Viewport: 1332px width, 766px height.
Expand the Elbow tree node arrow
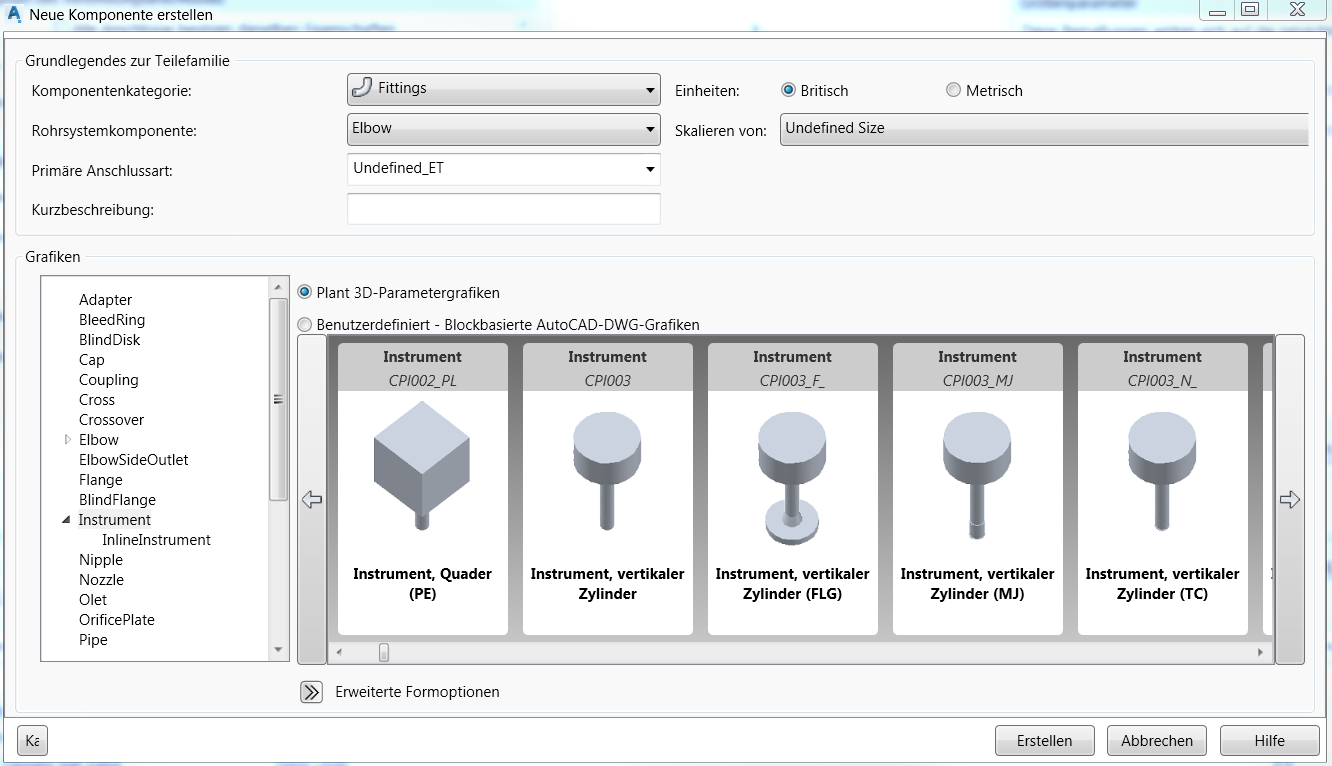pyautogui.click(x=68, y=439)
